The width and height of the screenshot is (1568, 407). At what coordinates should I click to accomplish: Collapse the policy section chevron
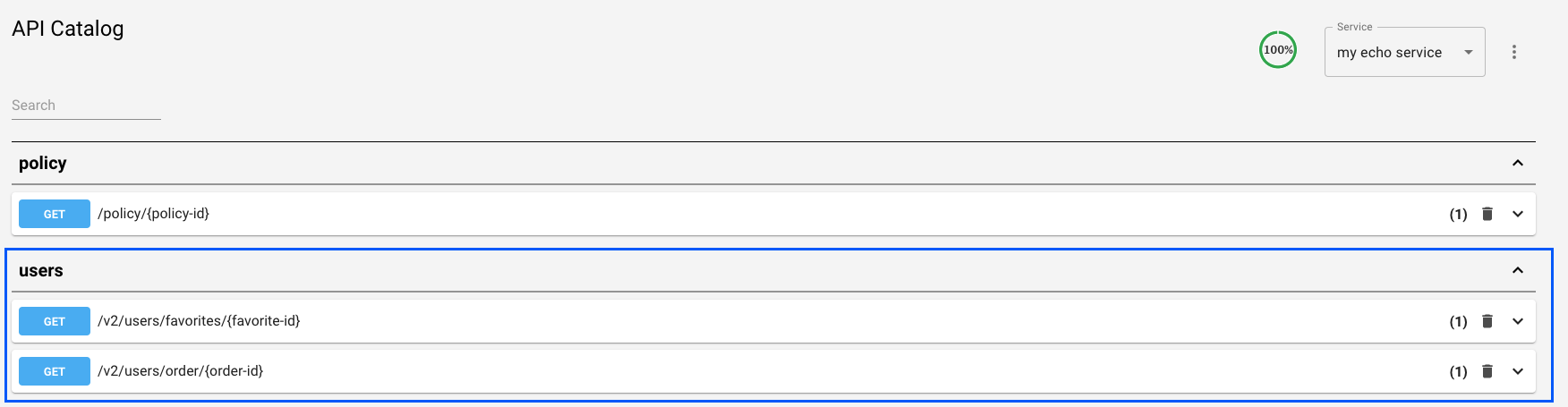tap(1518, 163)
